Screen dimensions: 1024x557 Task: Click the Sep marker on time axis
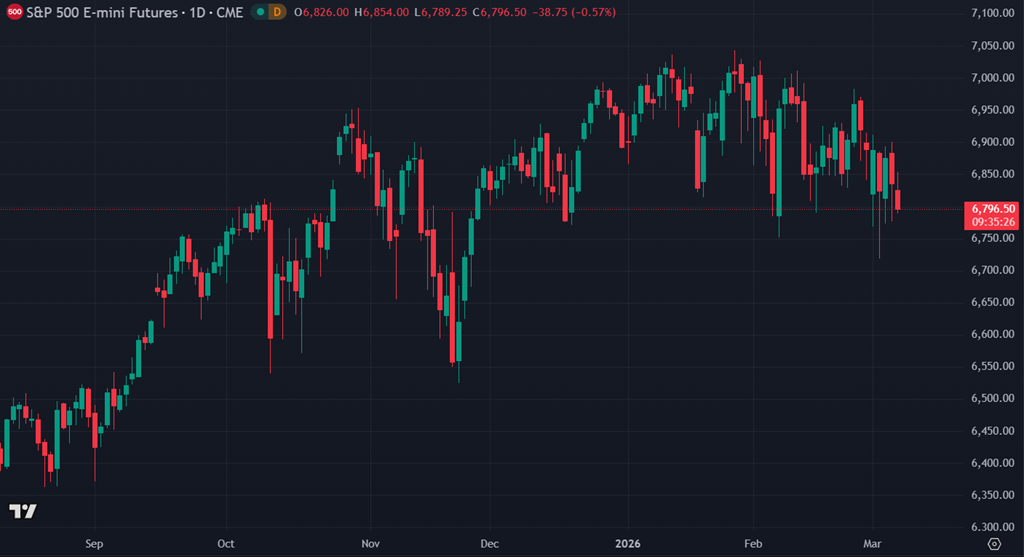(94, 544)
